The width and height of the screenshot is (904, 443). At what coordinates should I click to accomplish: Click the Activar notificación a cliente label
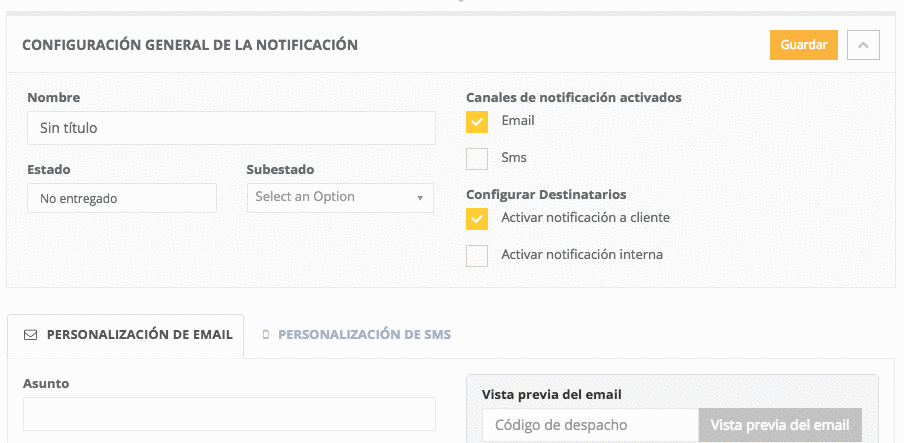pos(585,217)
